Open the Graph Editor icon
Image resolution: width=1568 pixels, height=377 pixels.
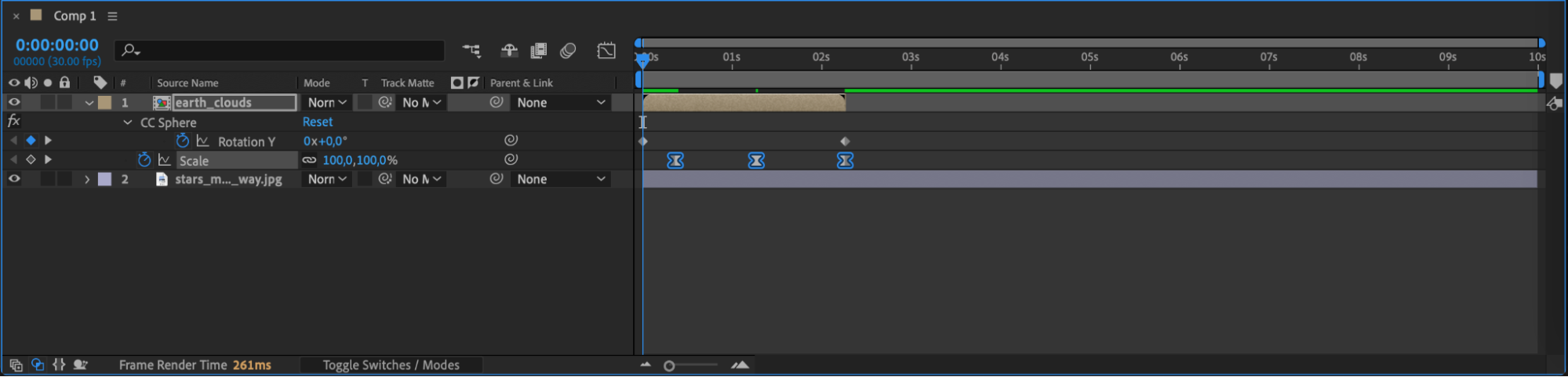point(606,51)
